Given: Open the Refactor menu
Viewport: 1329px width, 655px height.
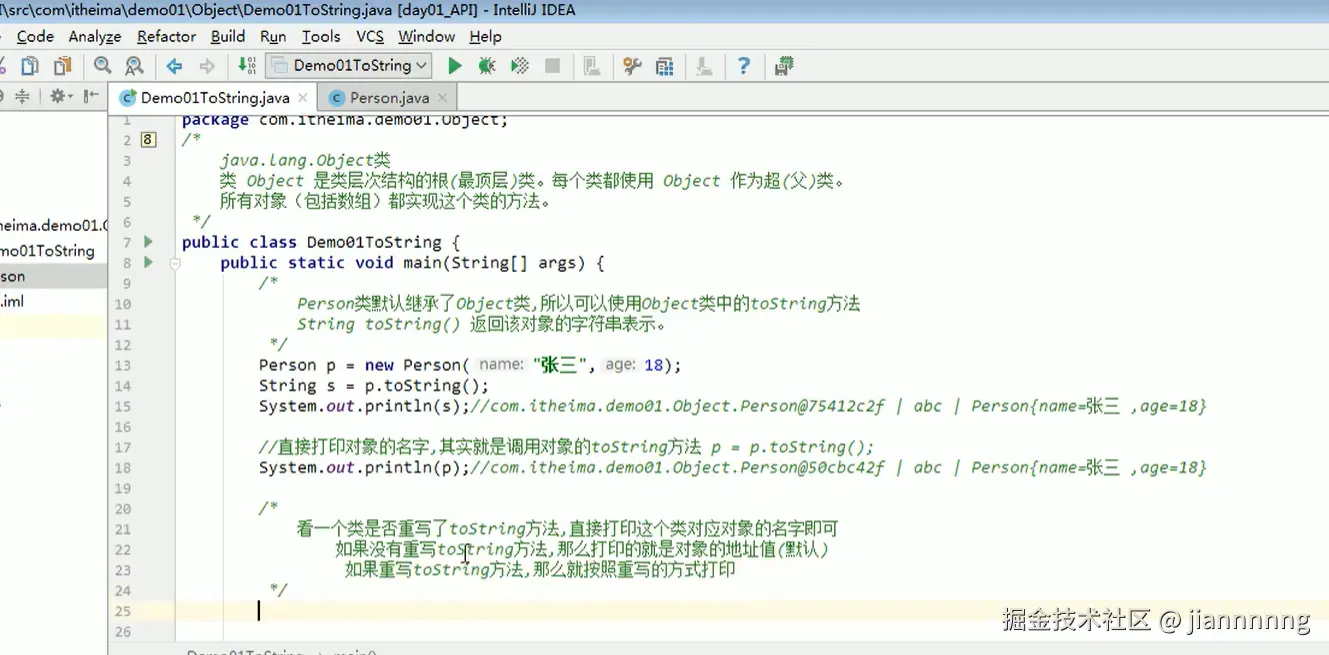Looking at the screenshot, I should (x=166, y=36).
